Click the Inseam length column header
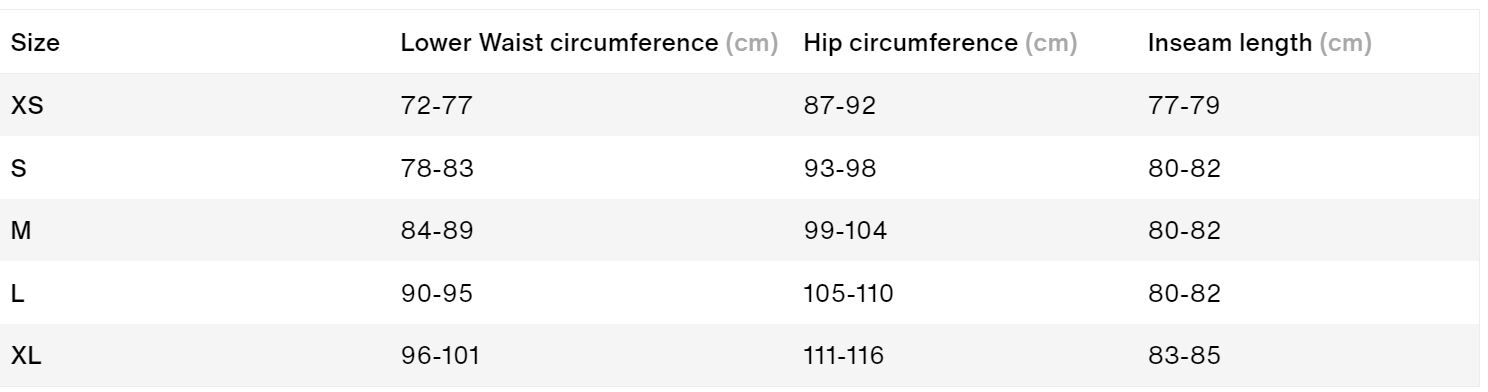1488x392 pixels. 1259,44
